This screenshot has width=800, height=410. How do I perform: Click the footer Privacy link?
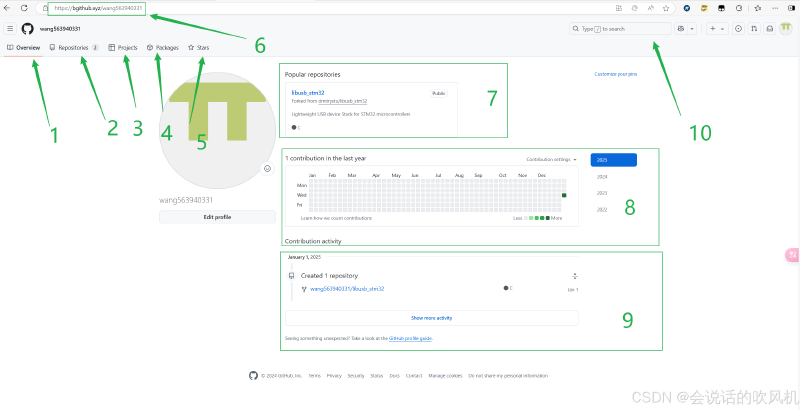pyautogui.click(x=334, y=376)
